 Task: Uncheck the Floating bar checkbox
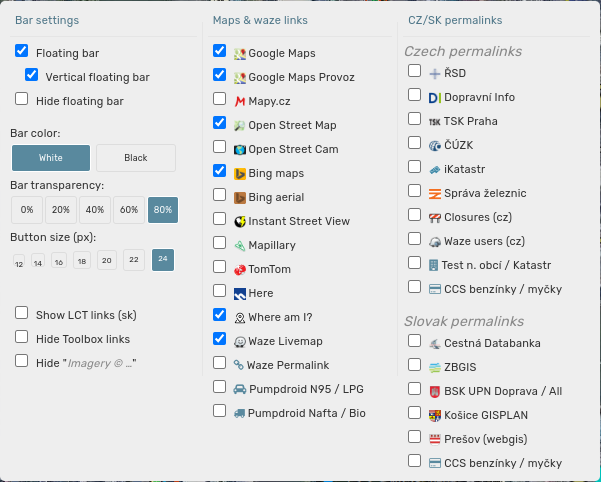click(x=22, y=51)
